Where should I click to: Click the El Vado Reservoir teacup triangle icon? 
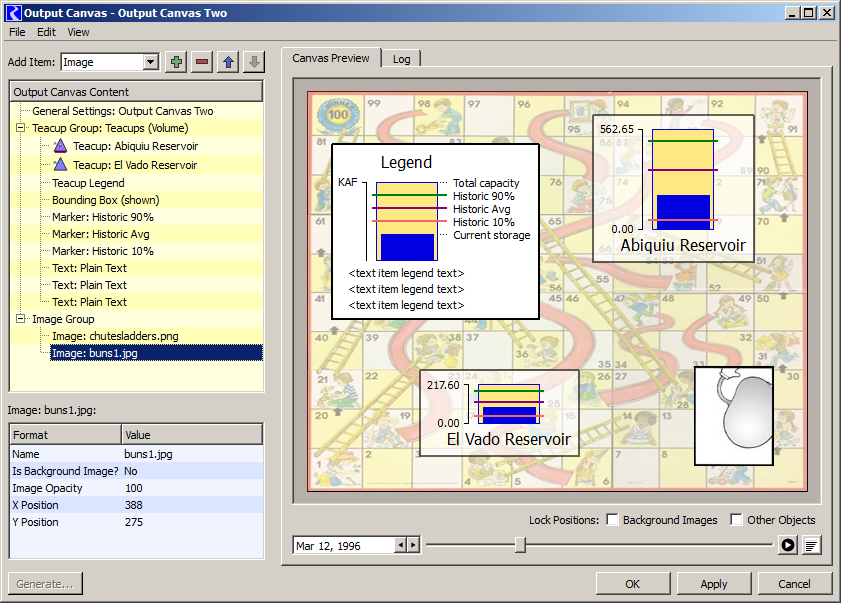tap(61, 165)
